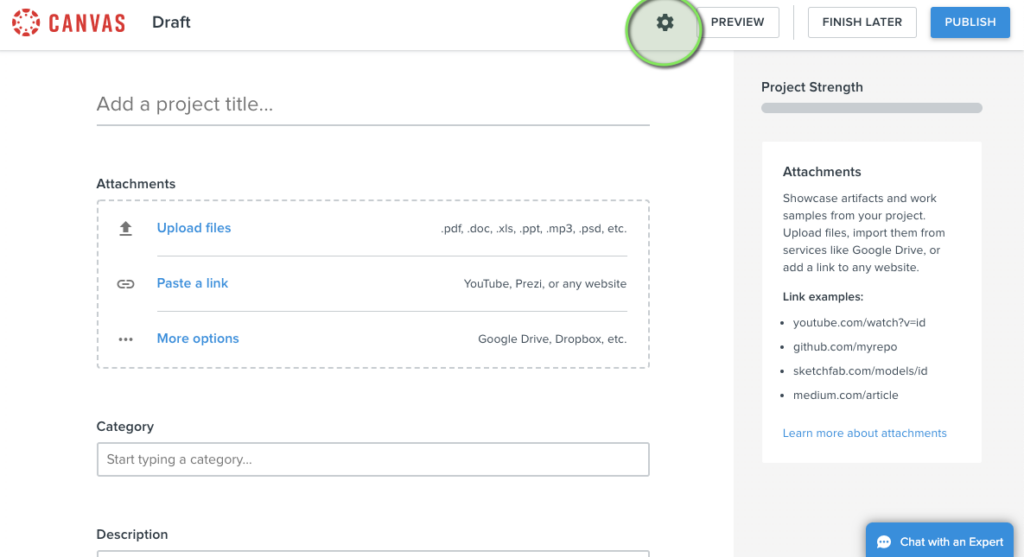Open the gear settings icon
1024x557 pixels.
[665, 22]
